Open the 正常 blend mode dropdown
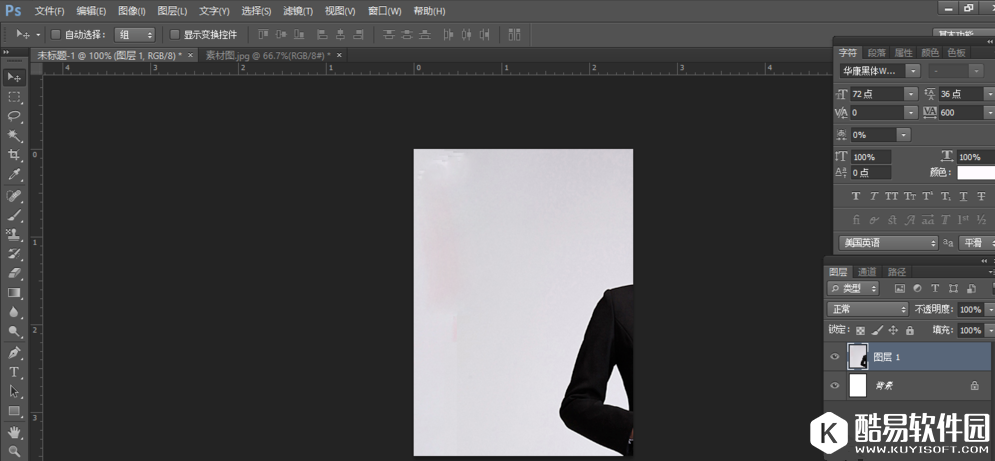This screenshot has height=461, width=995. tap(867, 310)
